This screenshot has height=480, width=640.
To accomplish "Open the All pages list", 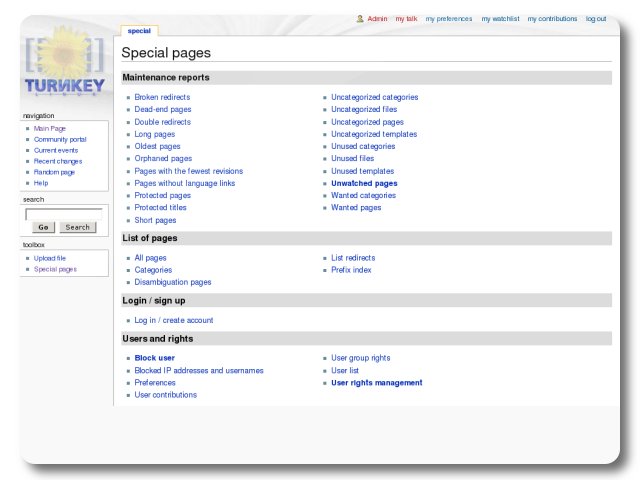I will pos(150,258).
